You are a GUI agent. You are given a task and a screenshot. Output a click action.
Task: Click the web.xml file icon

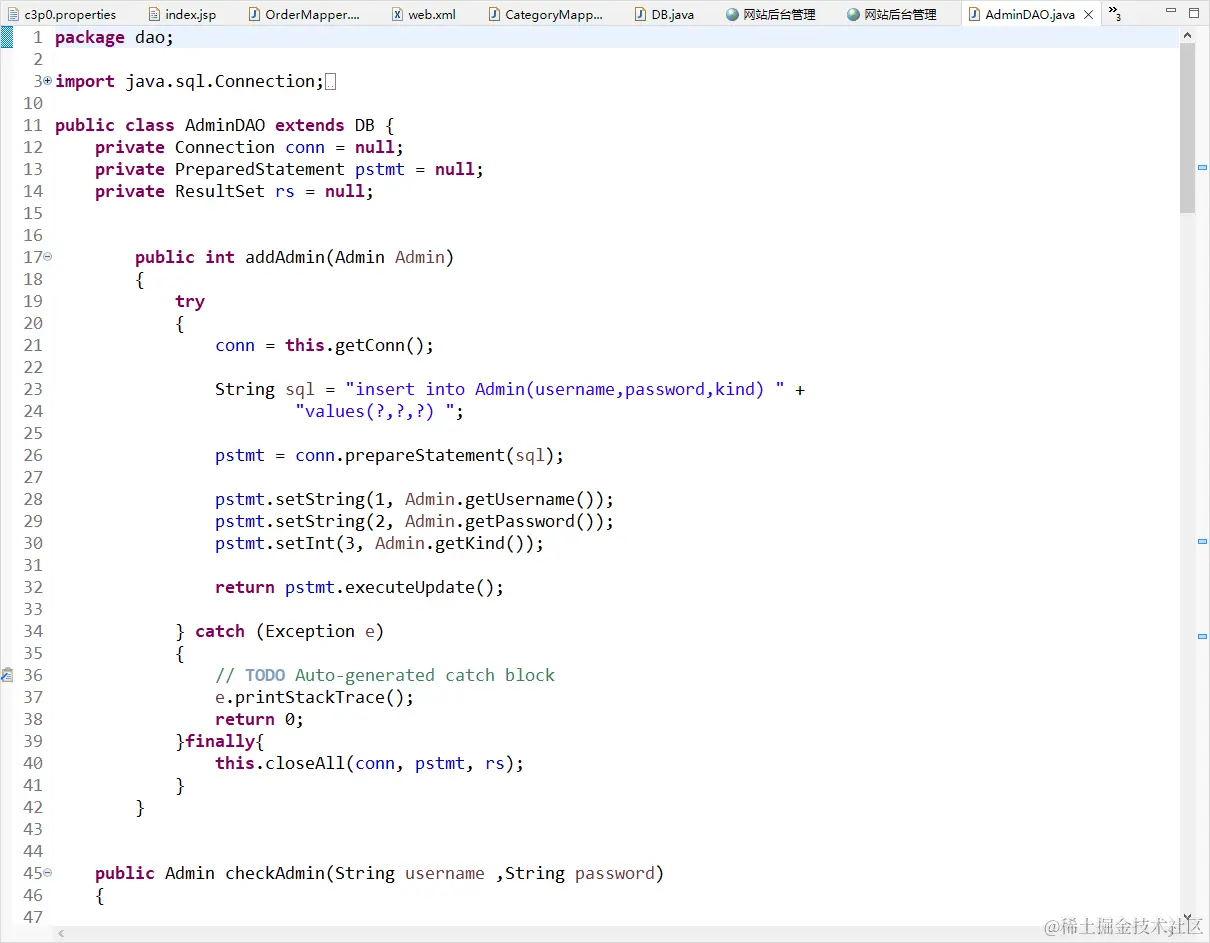pos(397,14)
